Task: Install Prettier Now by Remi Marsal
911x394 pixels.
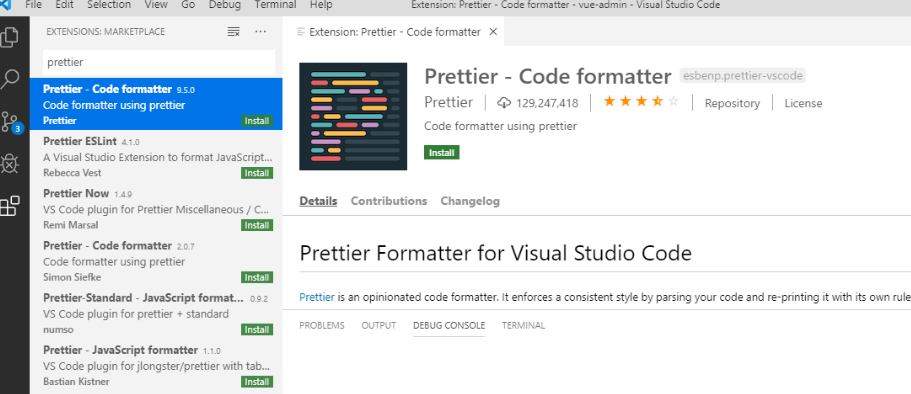Action: pyautogui.click(x=257, y=225)
